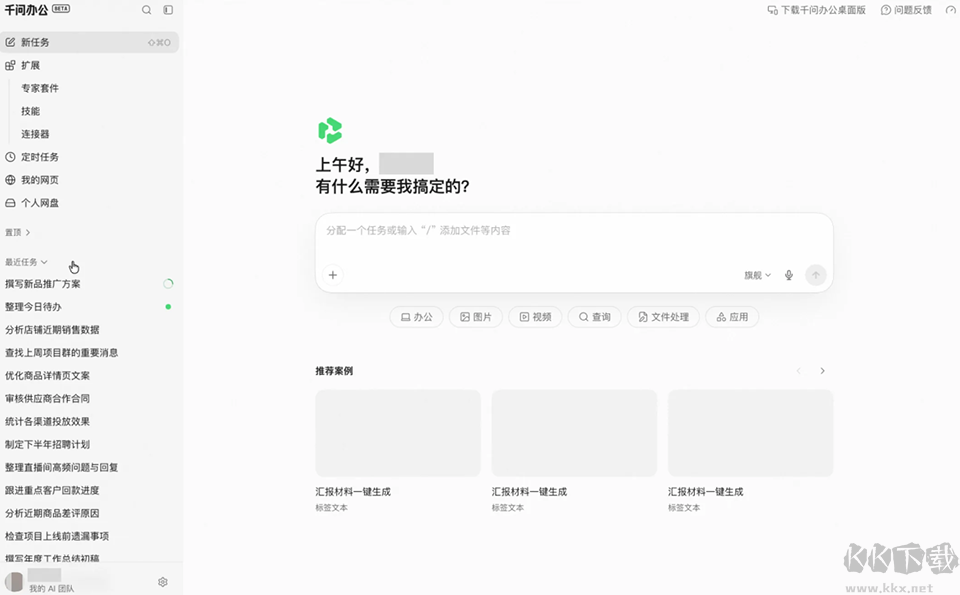The image size is (960, 595).
Task: Open task 整理今日待办
Action: click(x=33, y=307)
